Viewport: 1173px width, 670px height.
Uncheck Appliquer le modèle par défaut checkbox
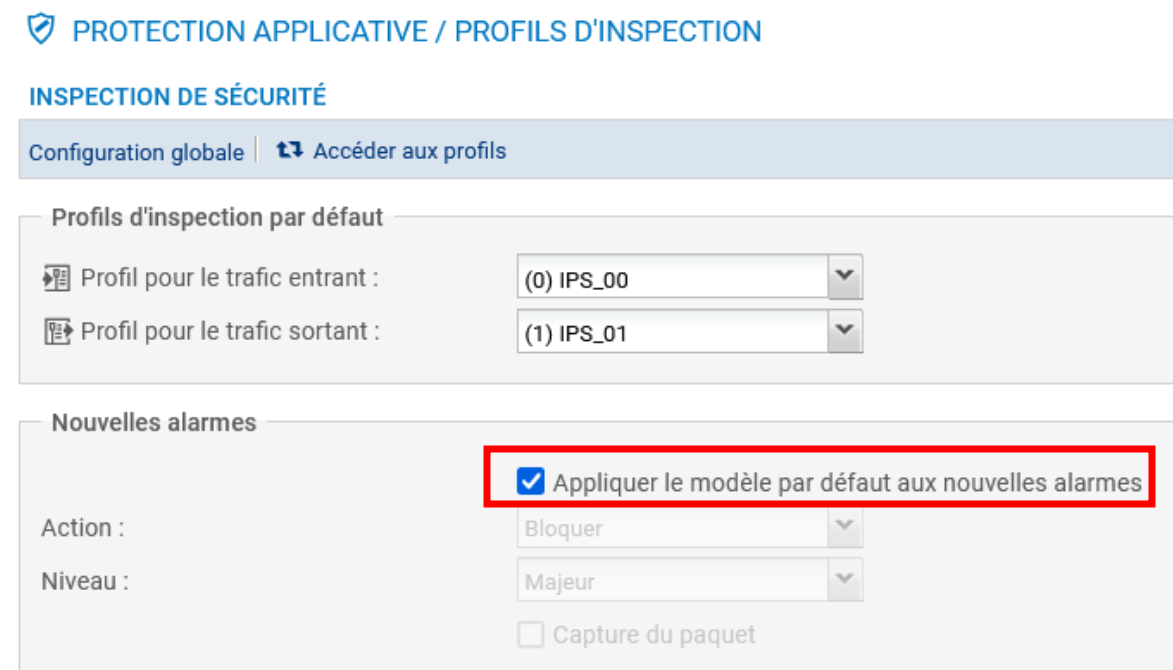(x=530, y=483)
